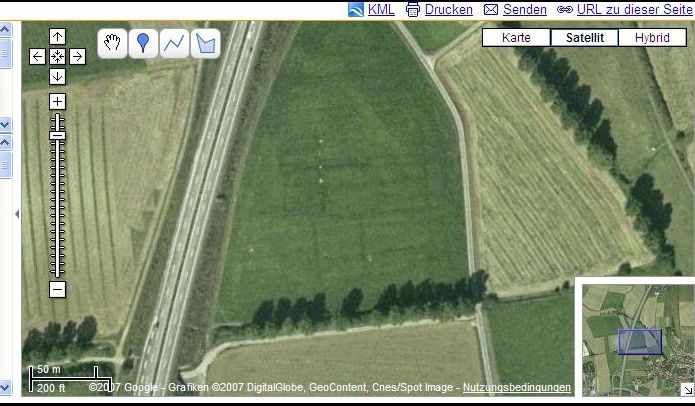695x406 pixels.
Task: Collapse the left side panel with triangle
Action: 17,214
